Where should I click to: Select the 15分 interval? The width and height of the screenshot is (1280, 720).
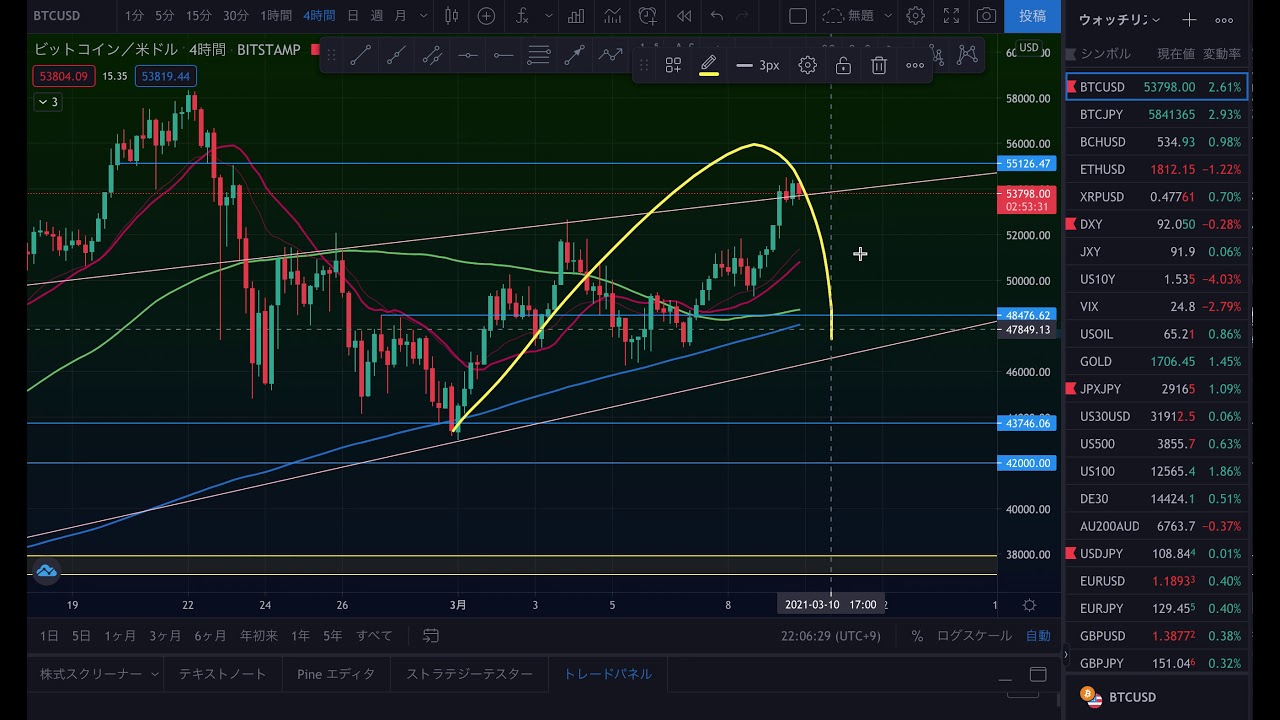point(199,16)
